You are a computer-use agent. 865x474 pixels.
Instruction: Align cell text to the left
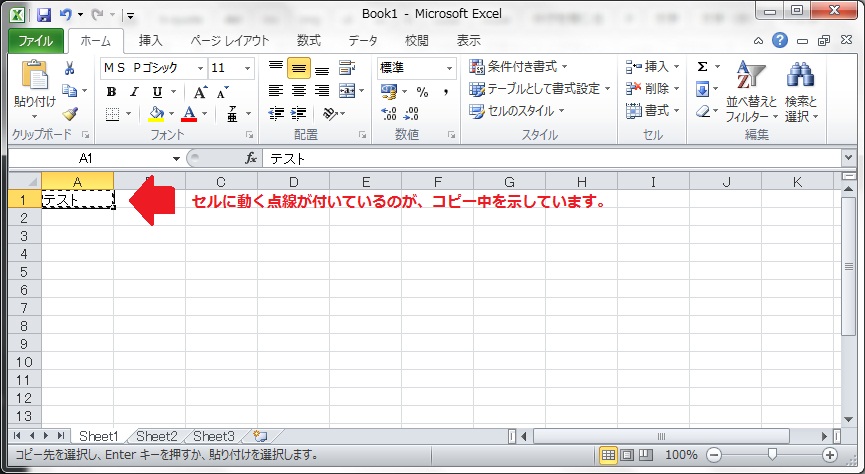point(275,90)
